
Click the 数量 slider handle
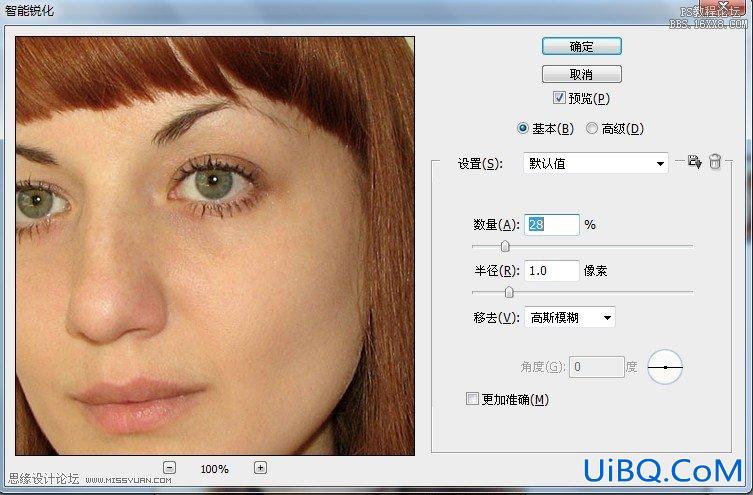505,246
